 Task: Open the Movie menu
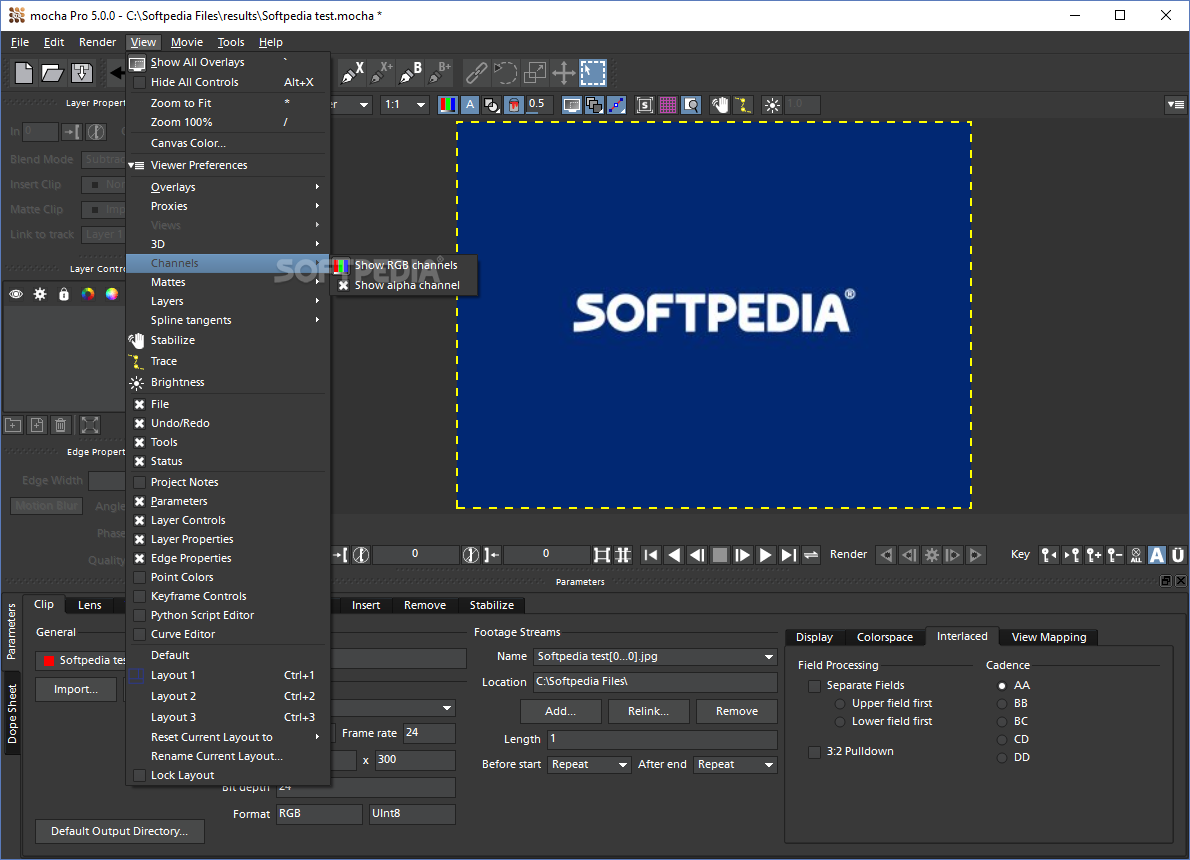tap(187, 43)
